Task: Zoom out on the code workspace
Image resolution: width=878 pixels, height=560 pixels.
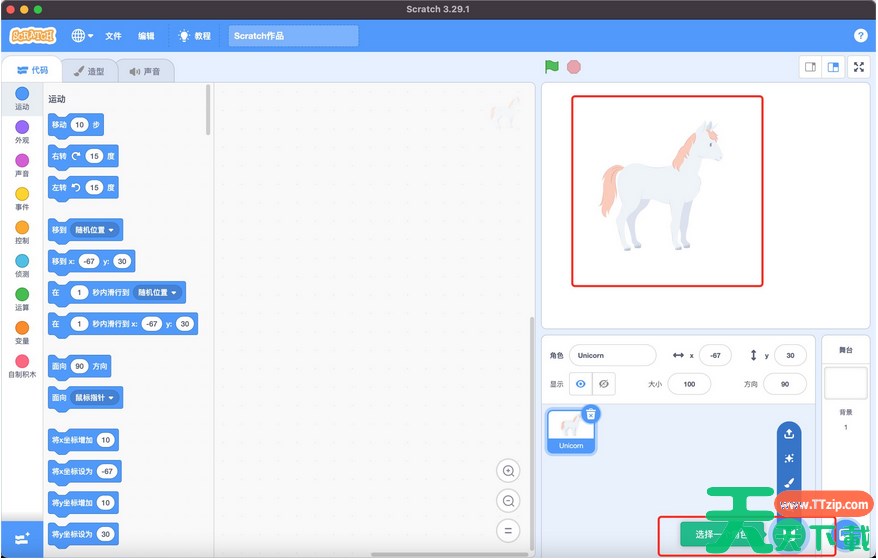Action: (509, 501)
